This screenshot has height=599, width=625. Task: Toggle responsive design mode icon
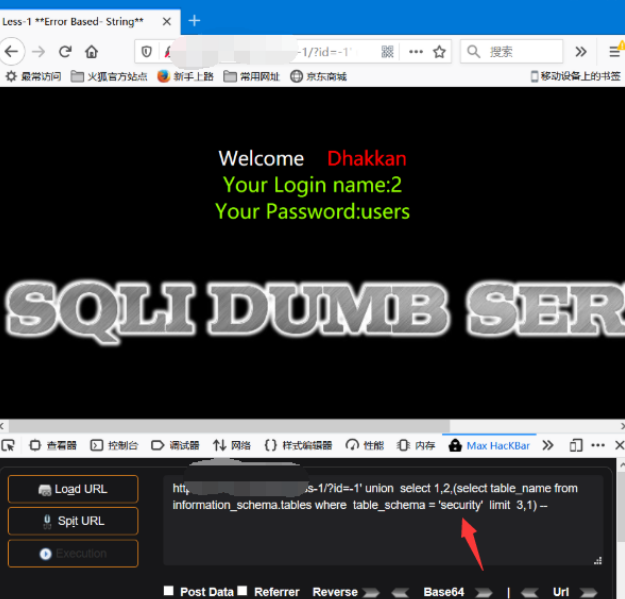576,445
